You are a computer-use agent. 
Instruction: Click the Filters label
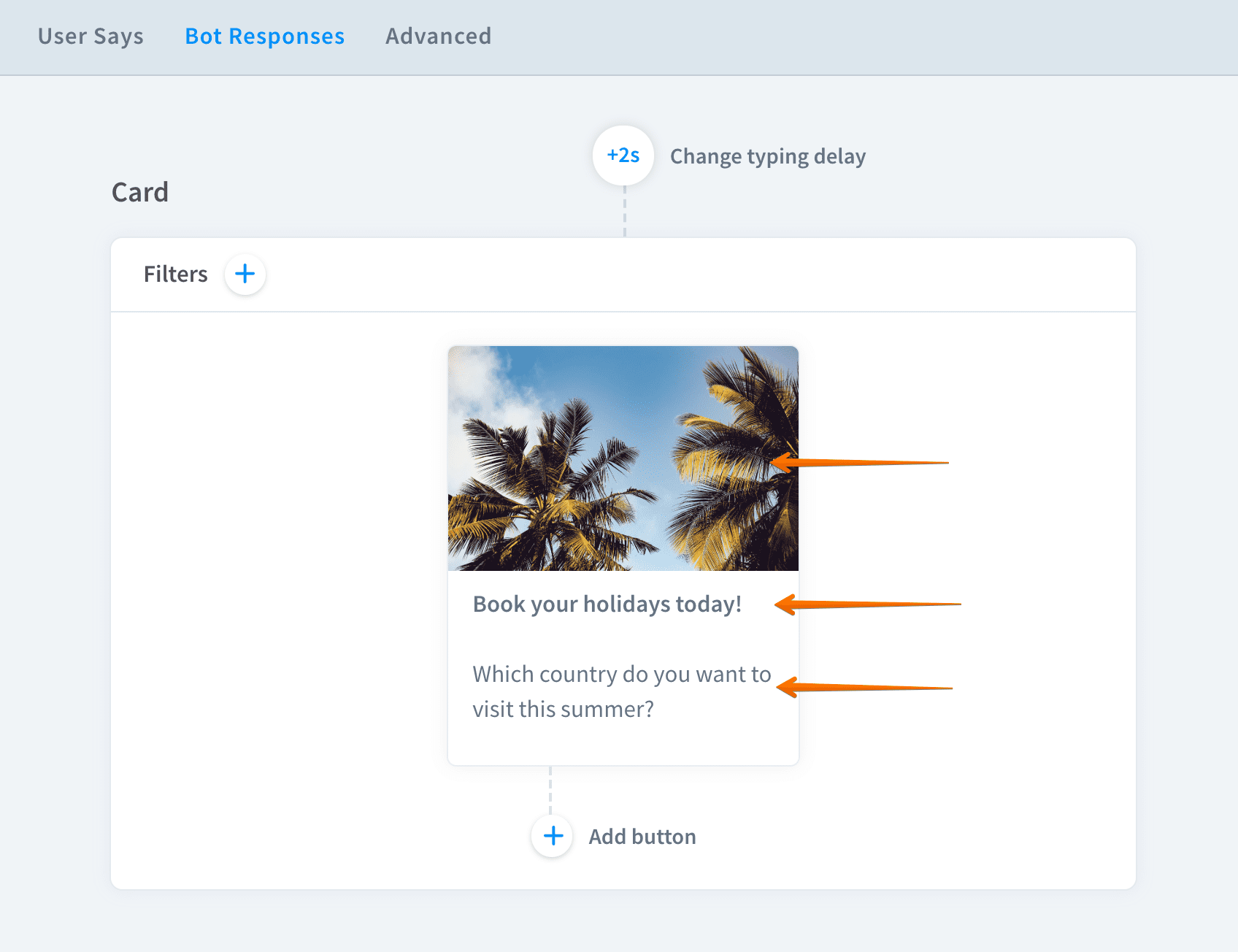(x=175, y=275)
